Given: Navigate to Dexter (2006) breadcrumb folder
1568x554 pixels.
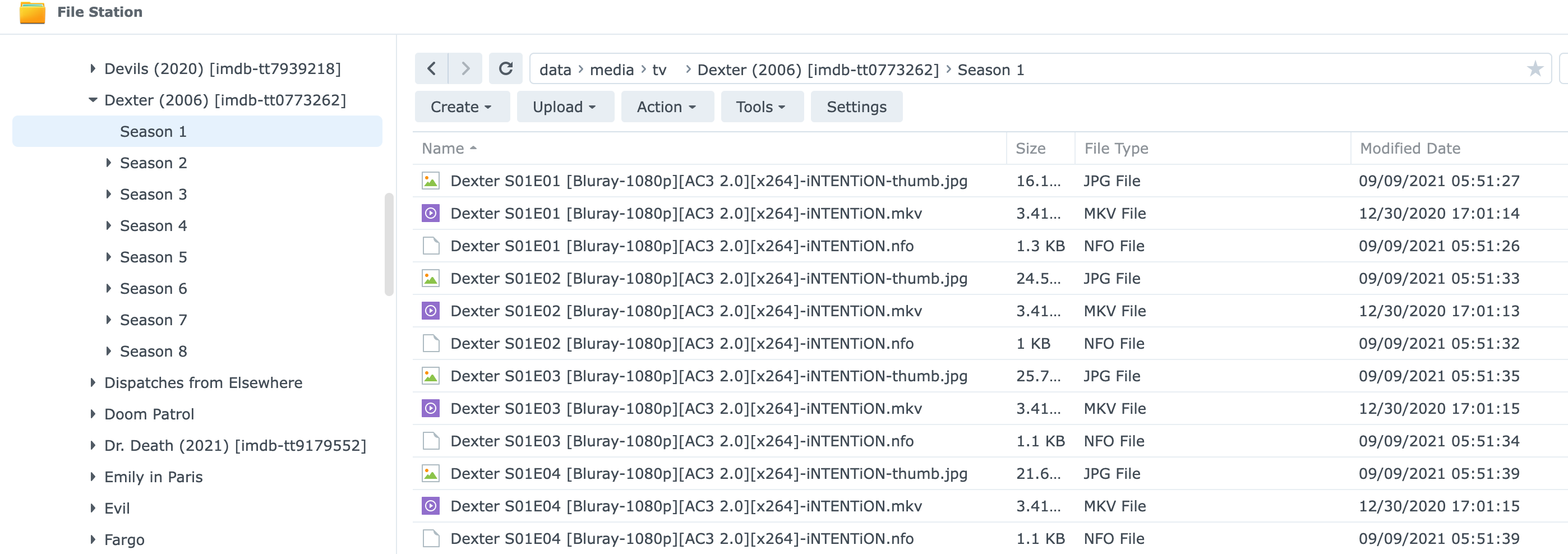Looking at the screenshot, I should pyautogui.click(x=818, y=70).
